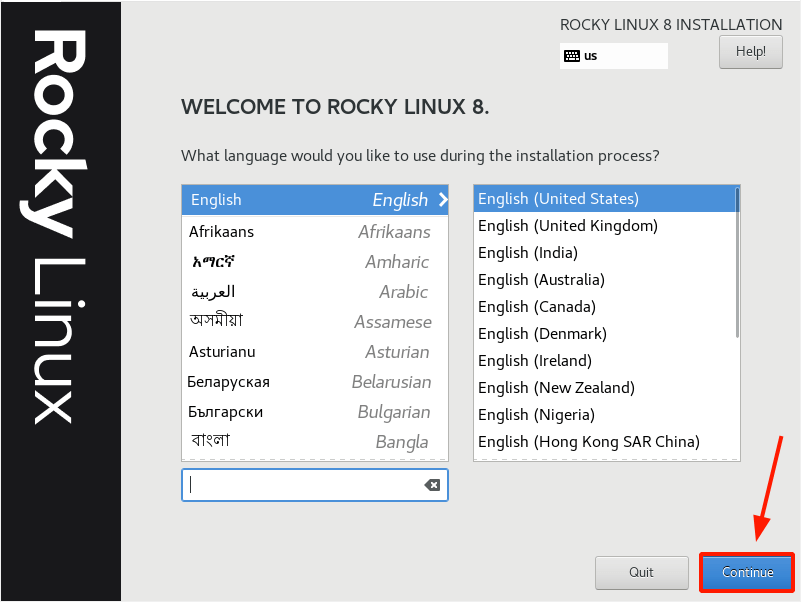Screen dimensions: 801x602
Task: Select the Amharic language row
Action: [x=315, y=262]
